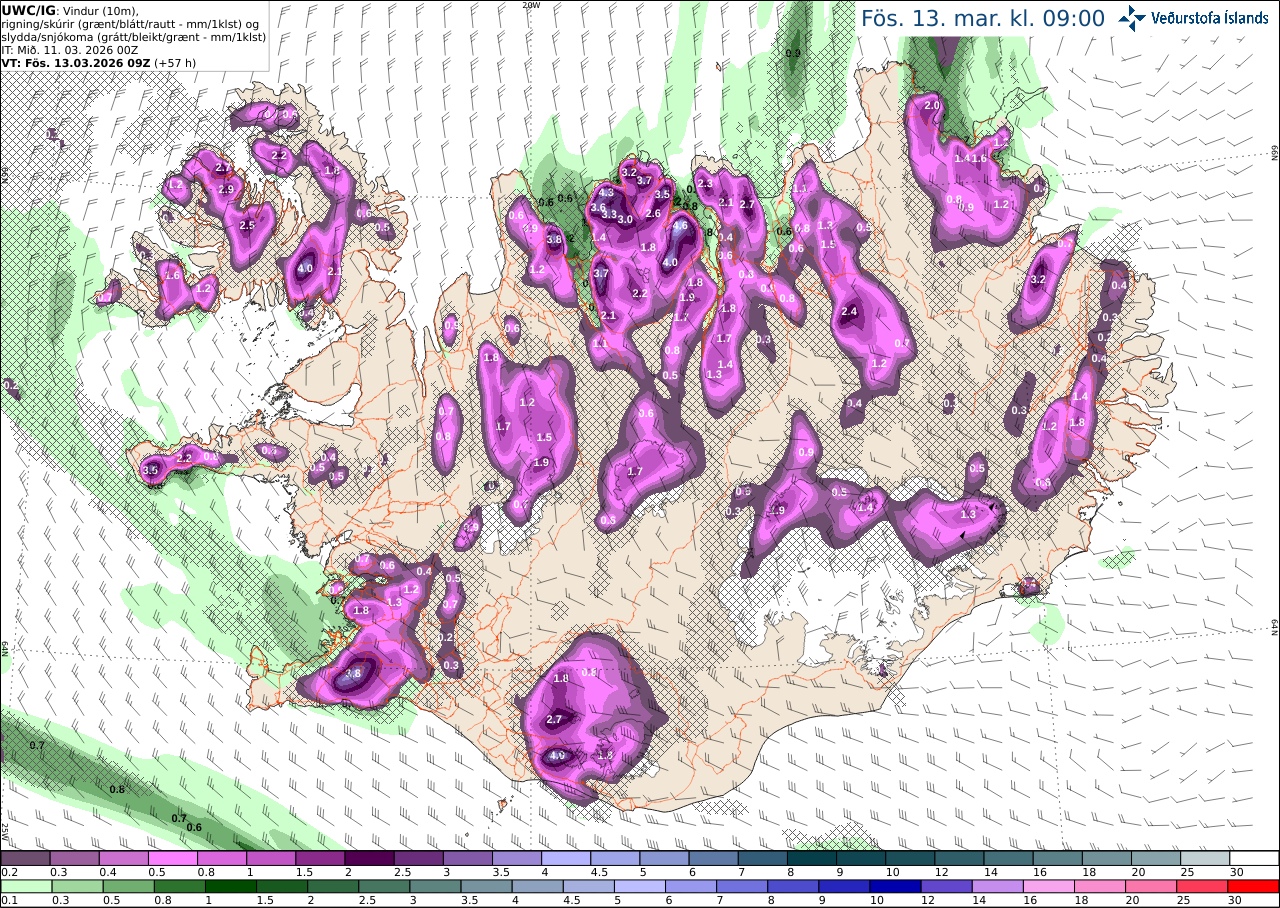Click the '4.3' snowfall value on the map
The width and height of the screenshot is (1280, 908).
coord(606,193)
